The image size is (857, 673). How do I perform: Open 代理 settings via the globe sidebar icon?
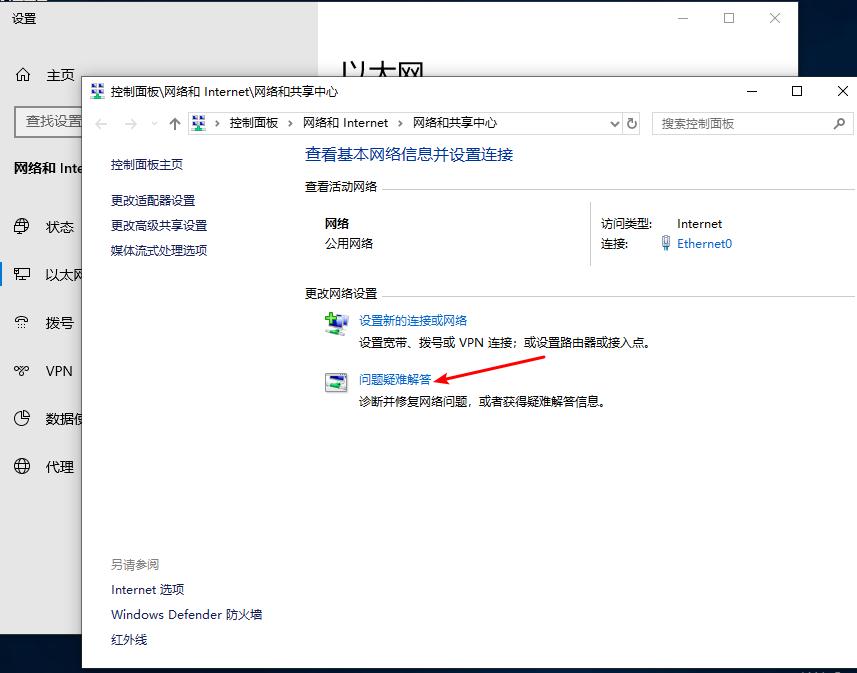pyautogui.click(x=22, y=466)
